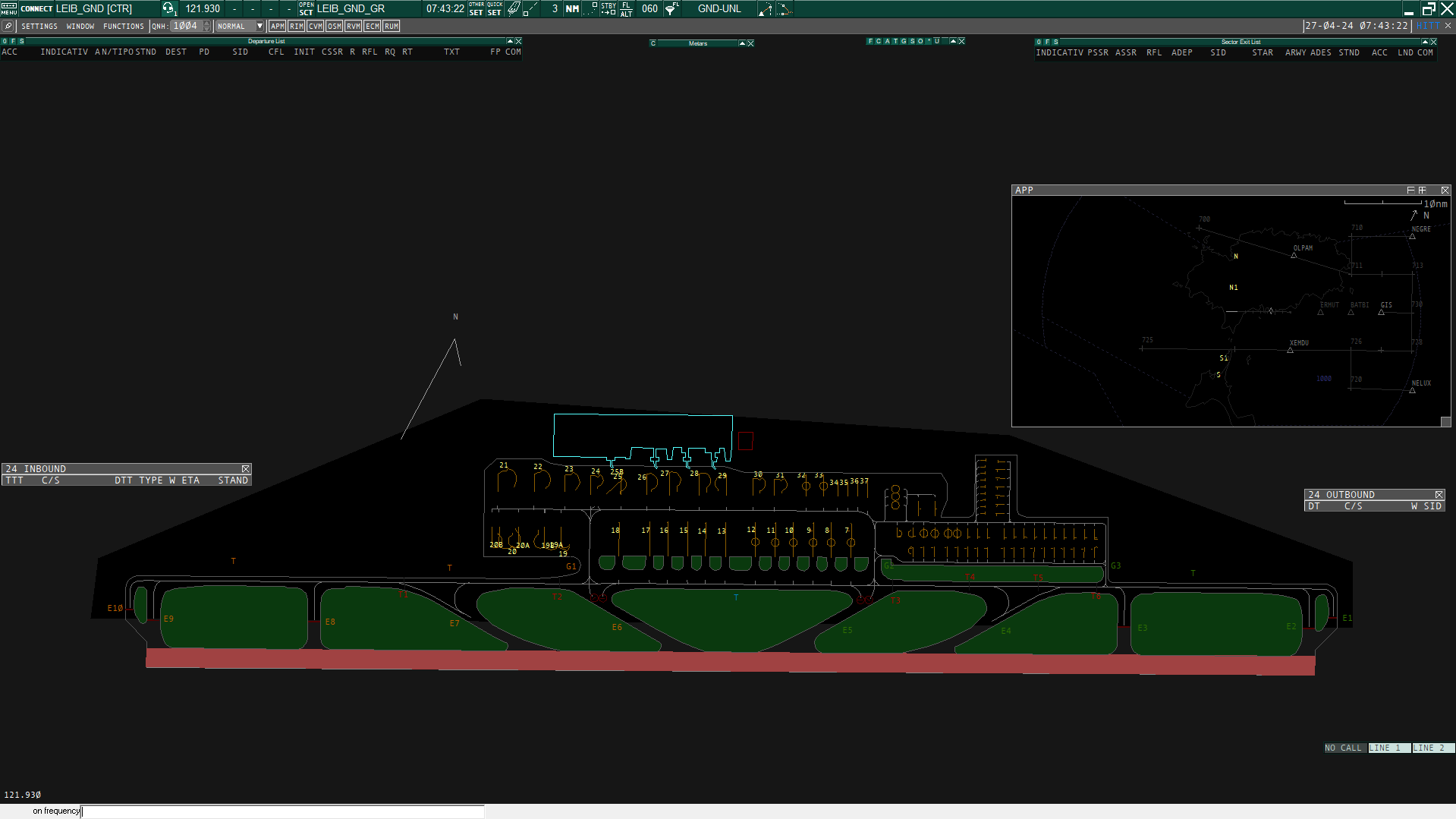Click the F button in Departure List
1456x819 pixels.
coord(13,41)
